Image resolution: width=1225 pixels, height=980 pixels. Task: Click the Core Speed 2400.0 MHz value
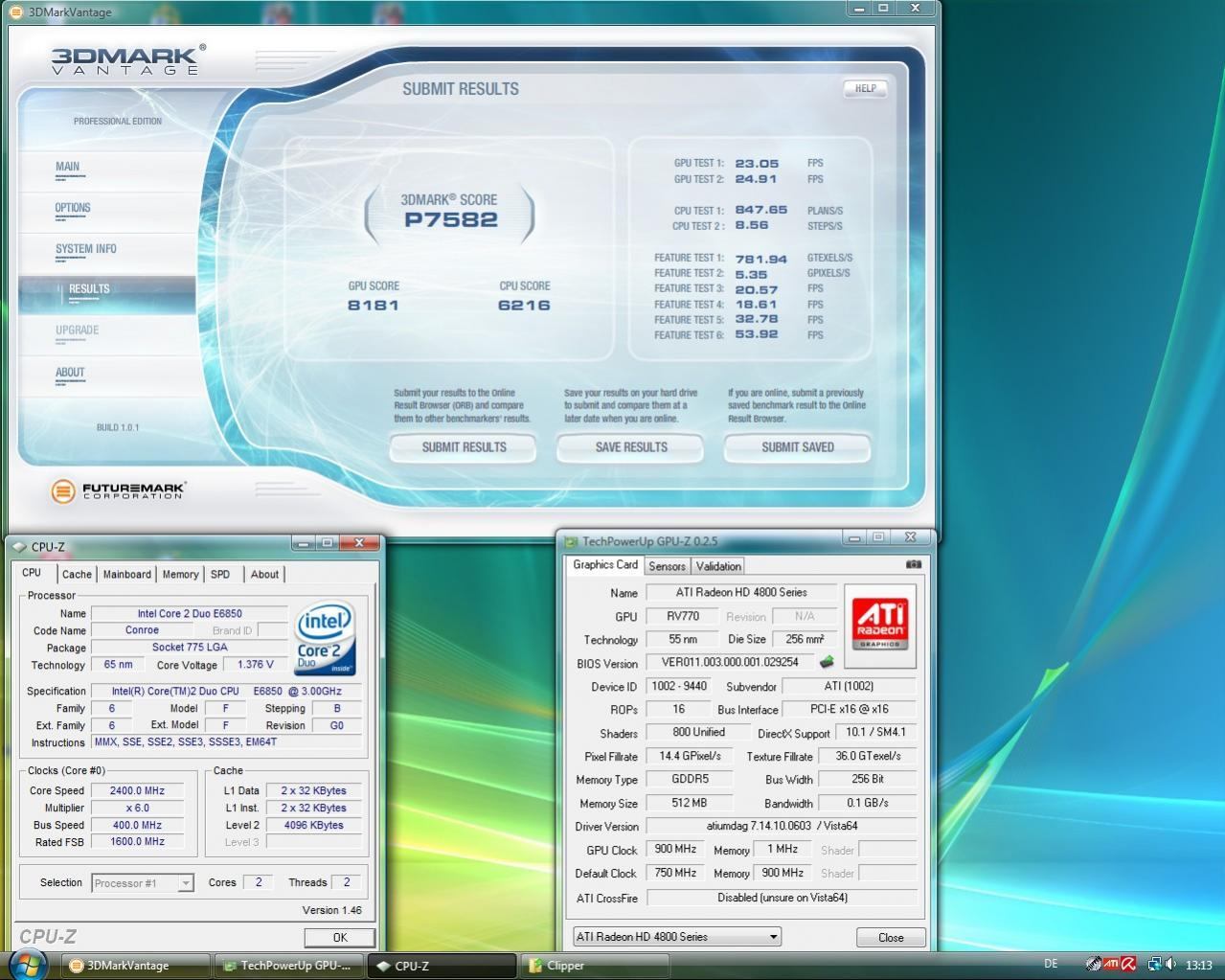point(137,790)
